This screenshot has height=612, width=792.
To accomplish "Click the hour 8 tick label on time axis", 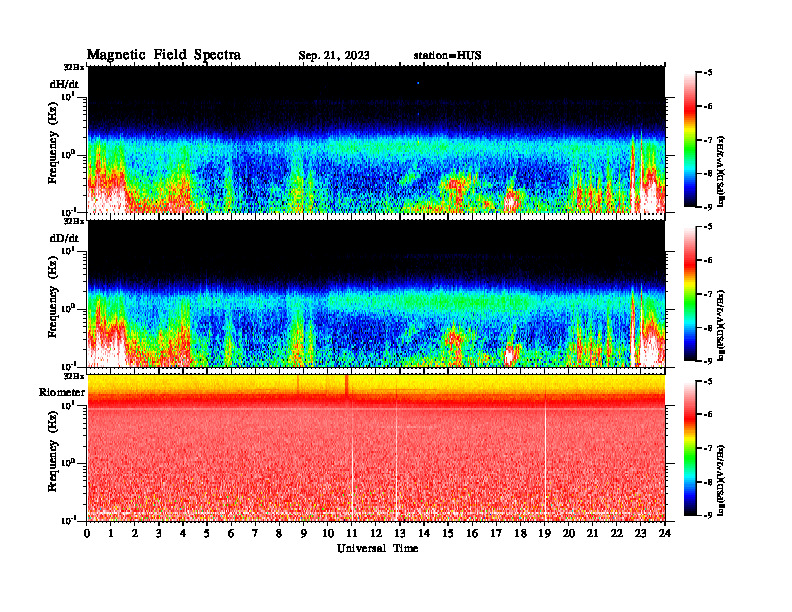I will (280, 533).
